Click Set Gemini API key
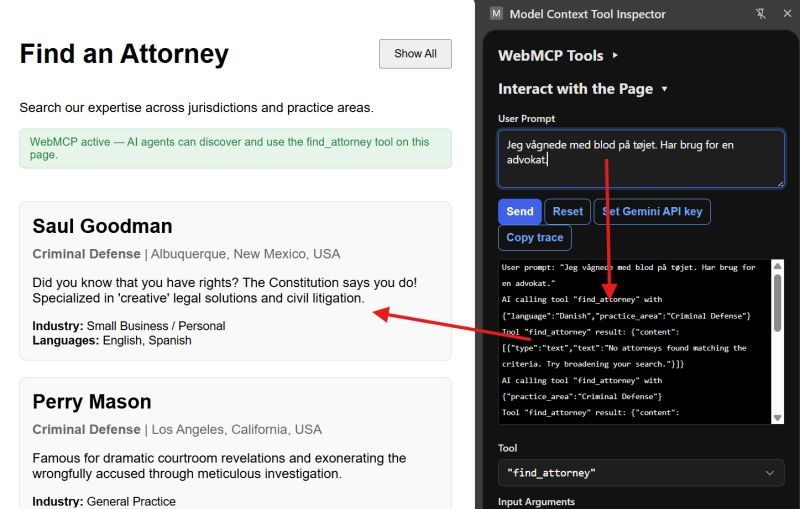800x509 pixels. click(652, 211)
